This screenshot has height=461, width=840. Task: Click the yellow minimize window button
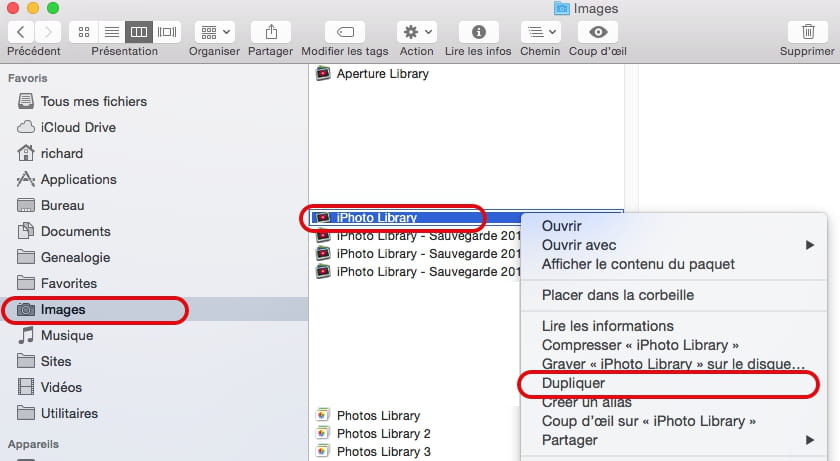pos(33,7)
